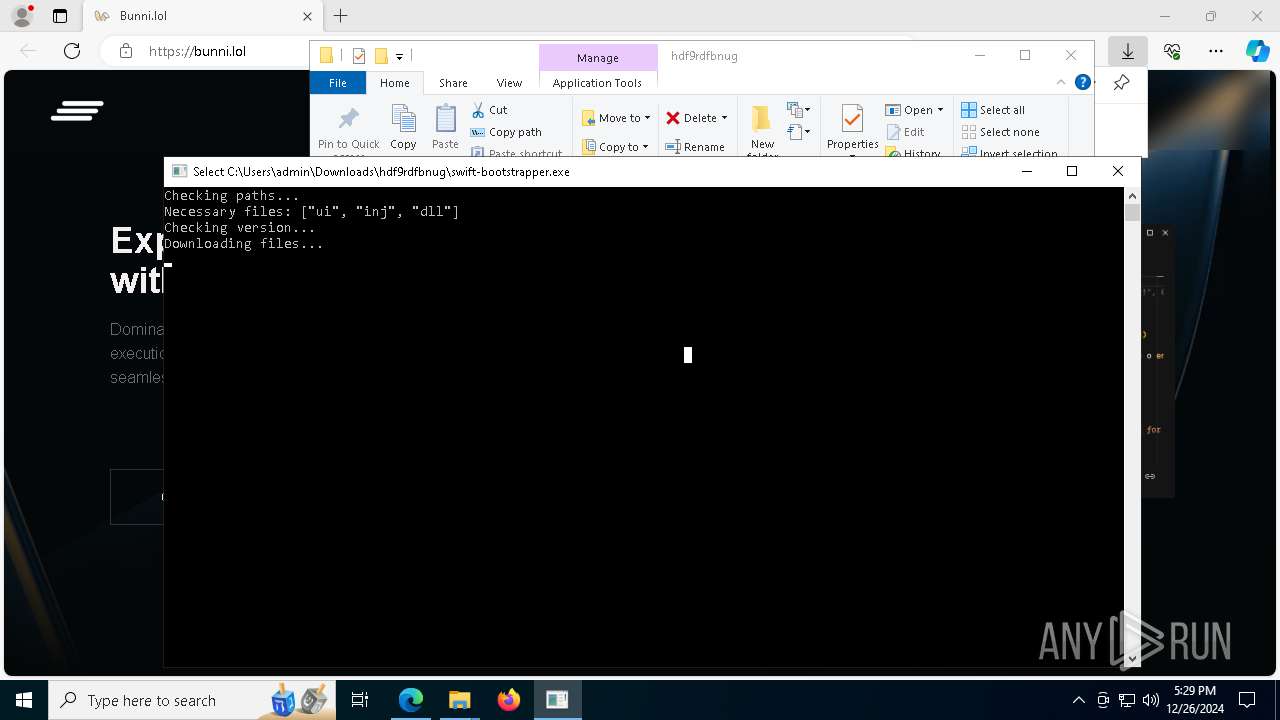Click the swift logo on Bunni page
This screenshot has height=720, width=1280.
77,110
